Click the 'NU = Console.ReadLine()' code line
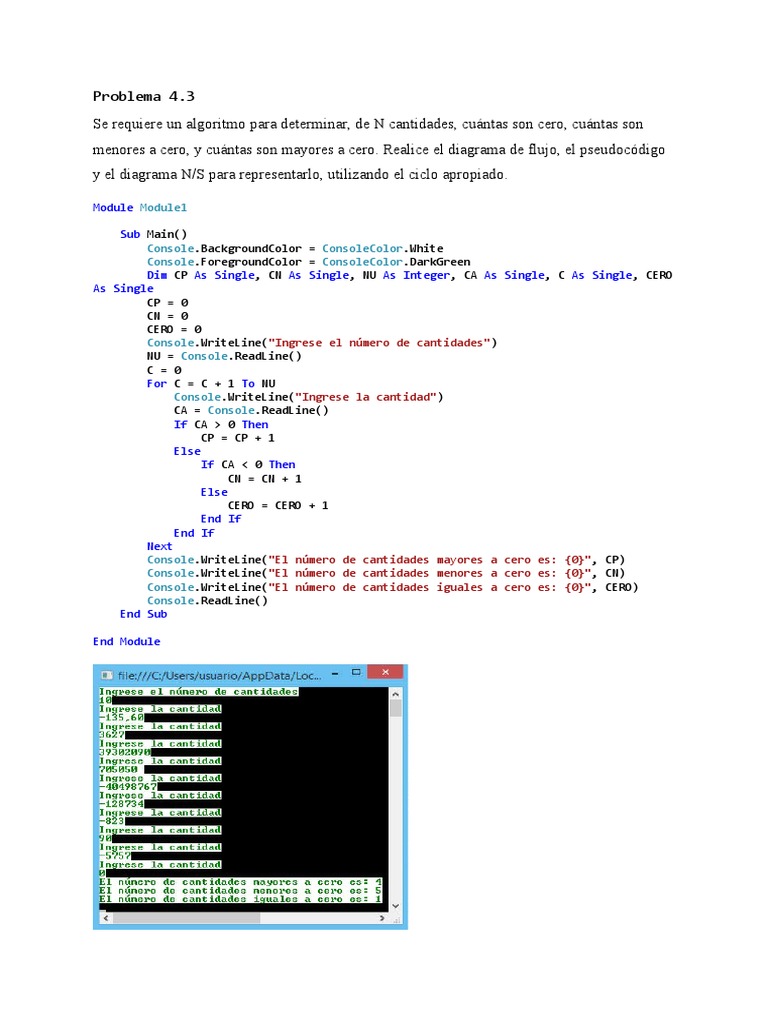Screen dimensions: 768x1024 coord(224,357)
